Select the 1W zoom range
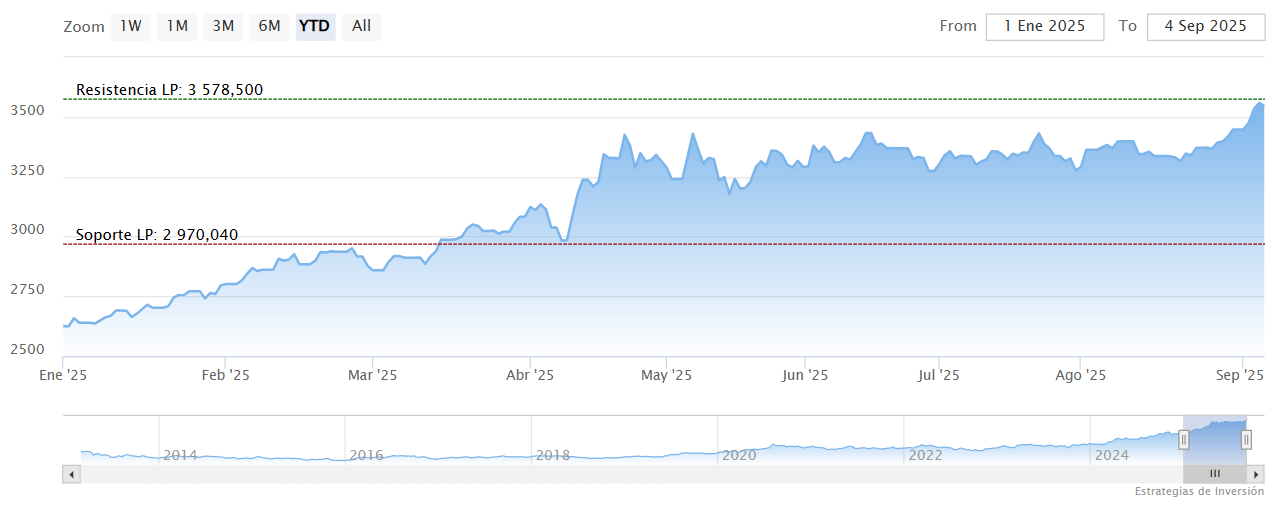The width and height of the screenshot is (1273, 507). pos(131,26)
